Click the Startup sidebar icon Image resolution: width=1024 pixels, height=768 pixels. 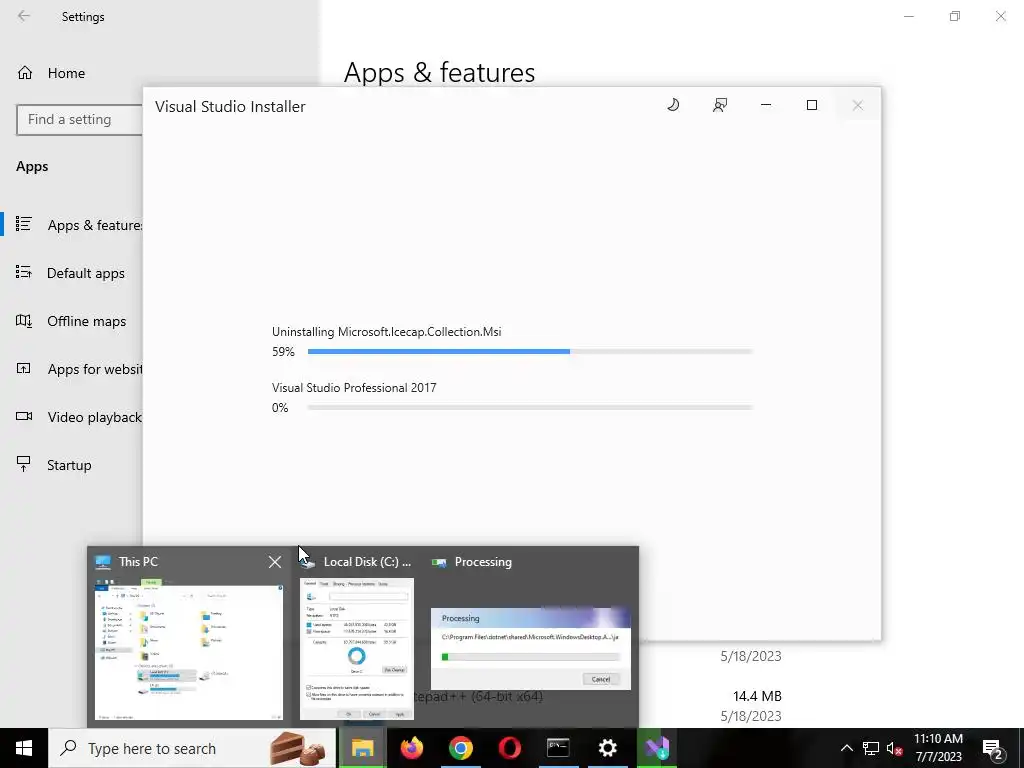[24, 464]
